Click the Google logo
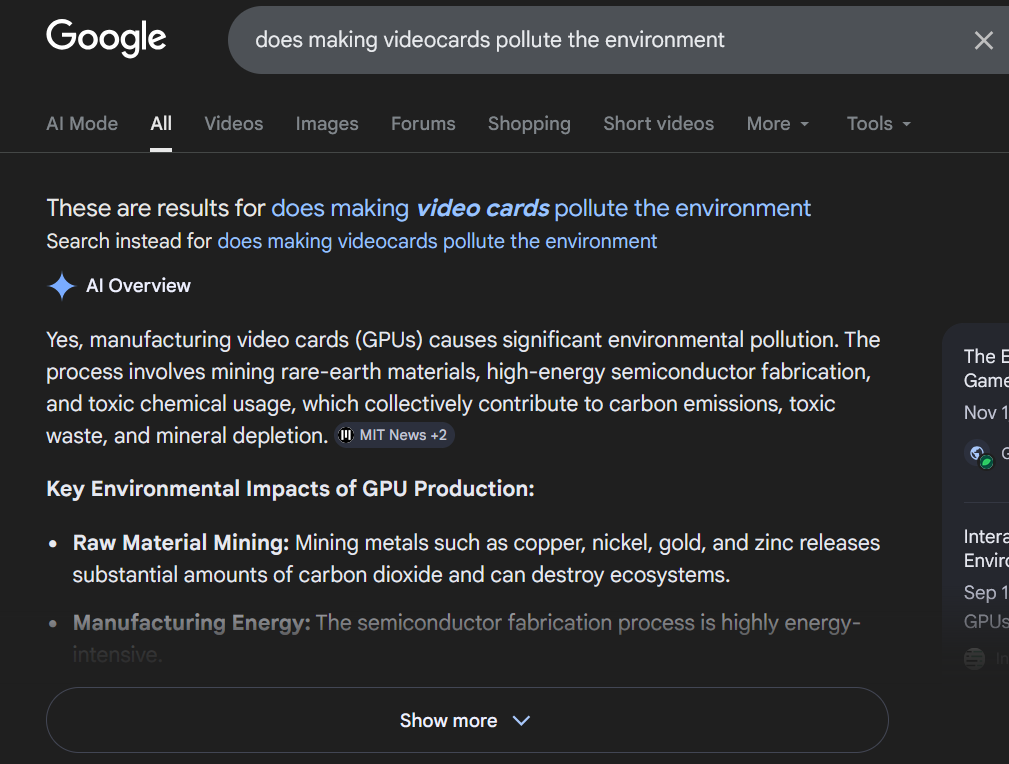 (106, 39)
